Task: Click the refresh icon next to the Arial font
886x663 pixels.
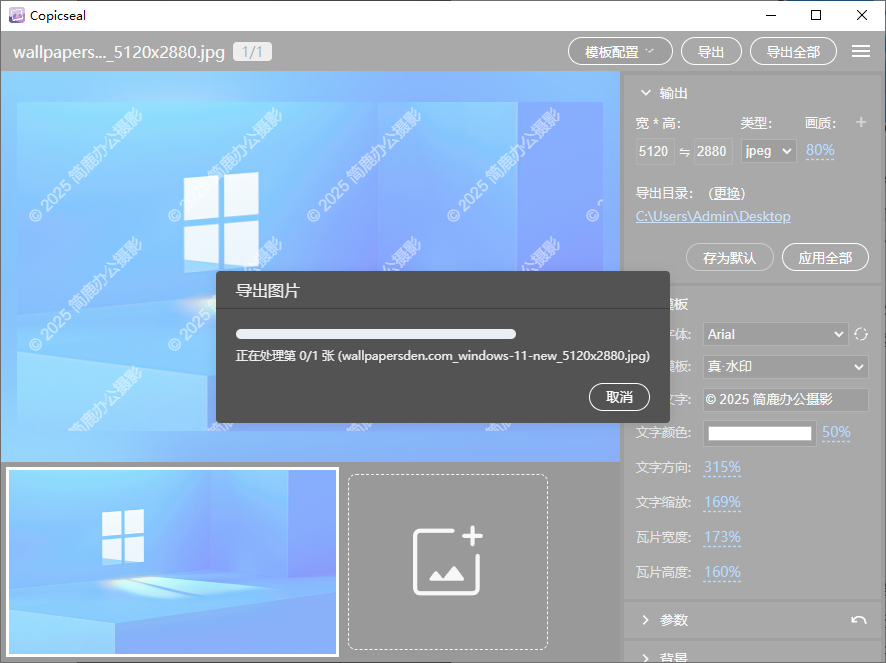Action: click(861, 334)
